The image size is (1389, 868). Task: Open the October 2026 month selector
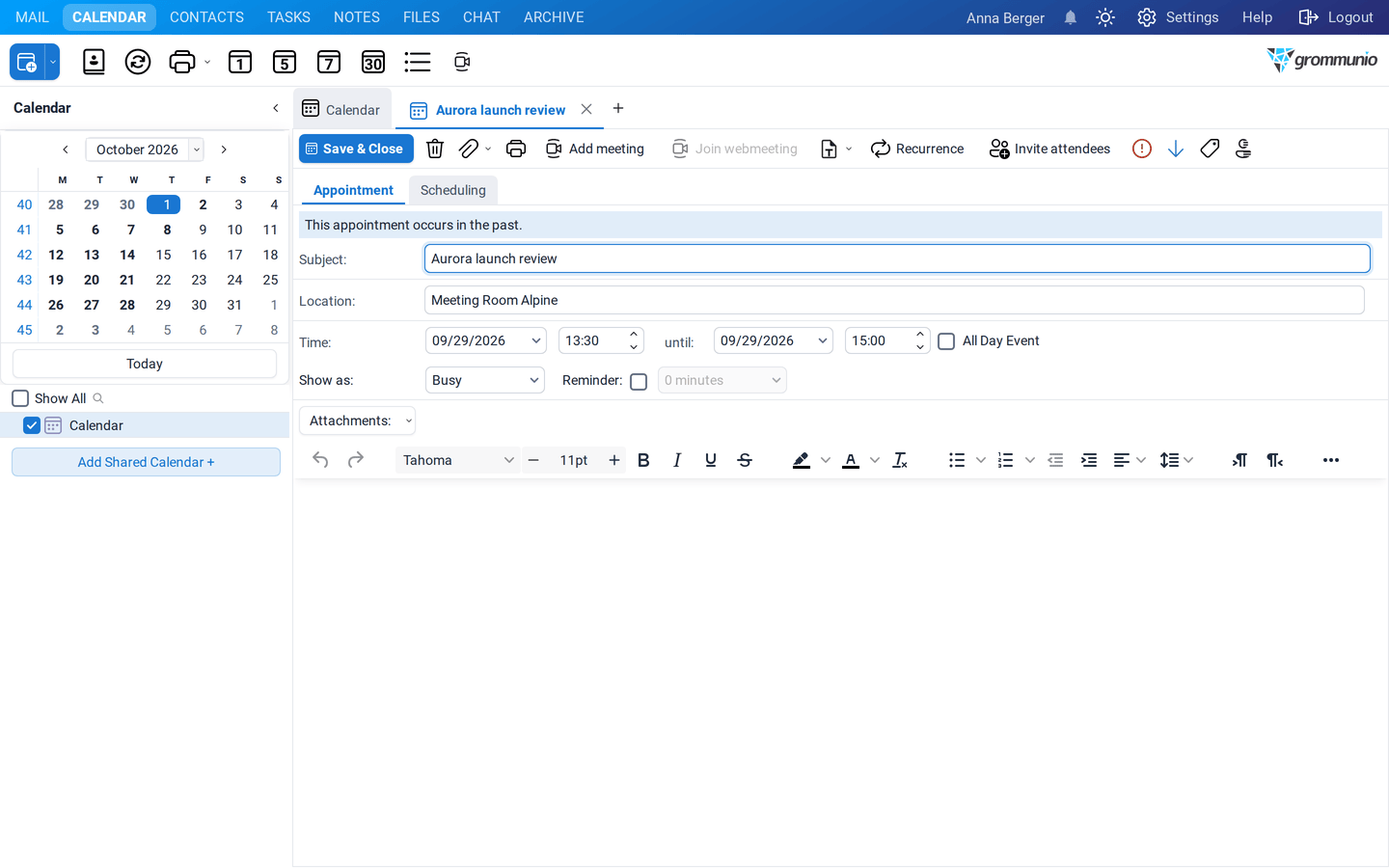point(145,149)
